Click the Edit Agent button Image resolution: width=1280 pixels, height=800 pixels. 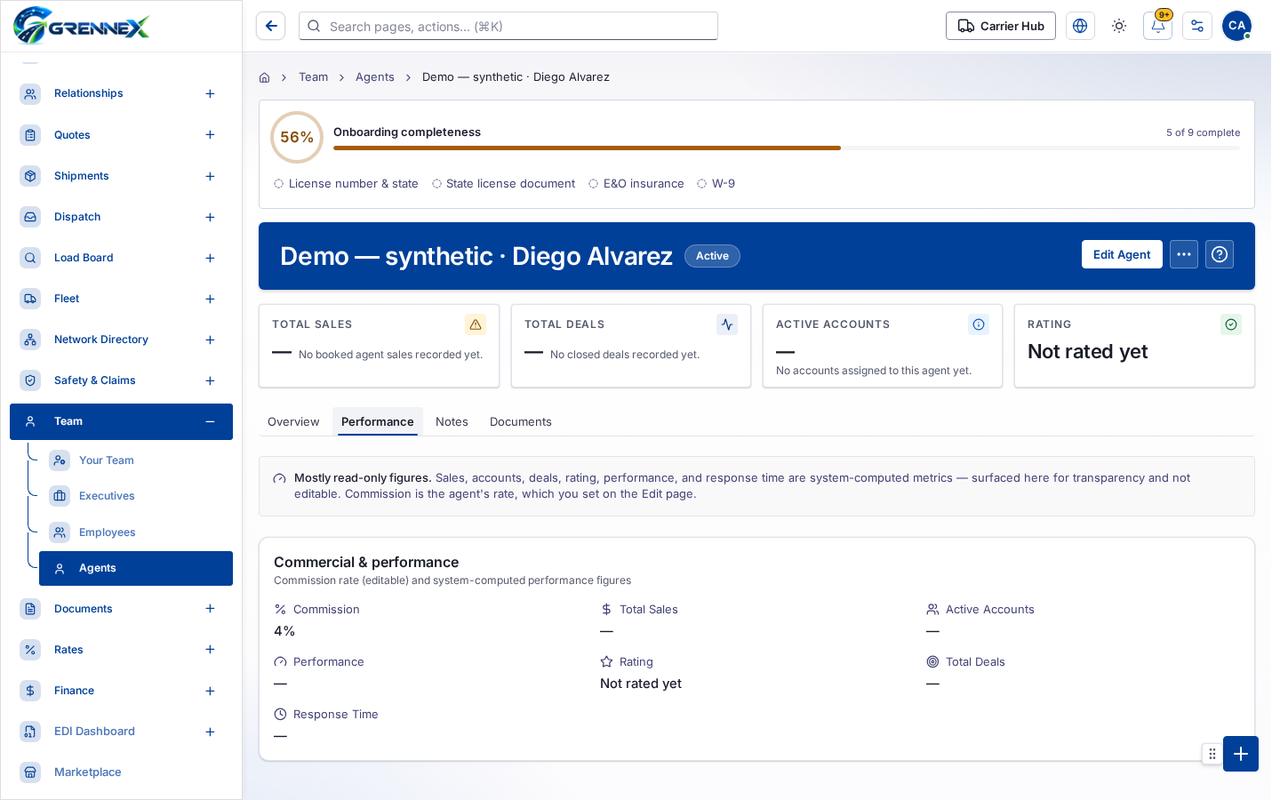(x=1122, y=254)
